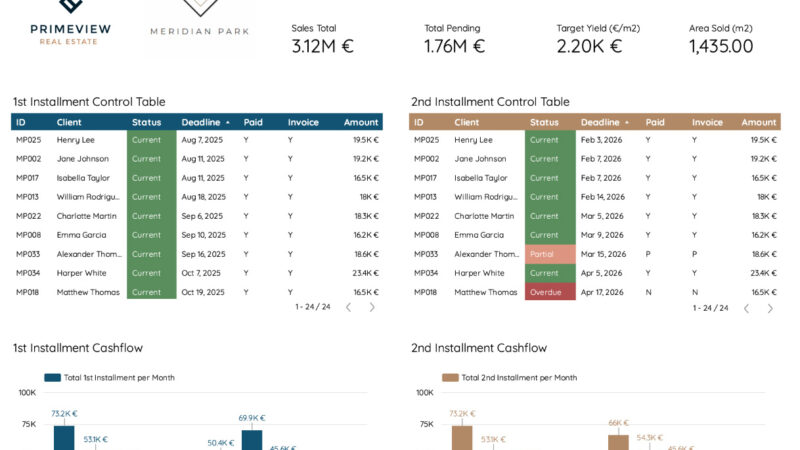Click '1 - 24 / 24' pager text under 1st table

[x=313, y=307]
